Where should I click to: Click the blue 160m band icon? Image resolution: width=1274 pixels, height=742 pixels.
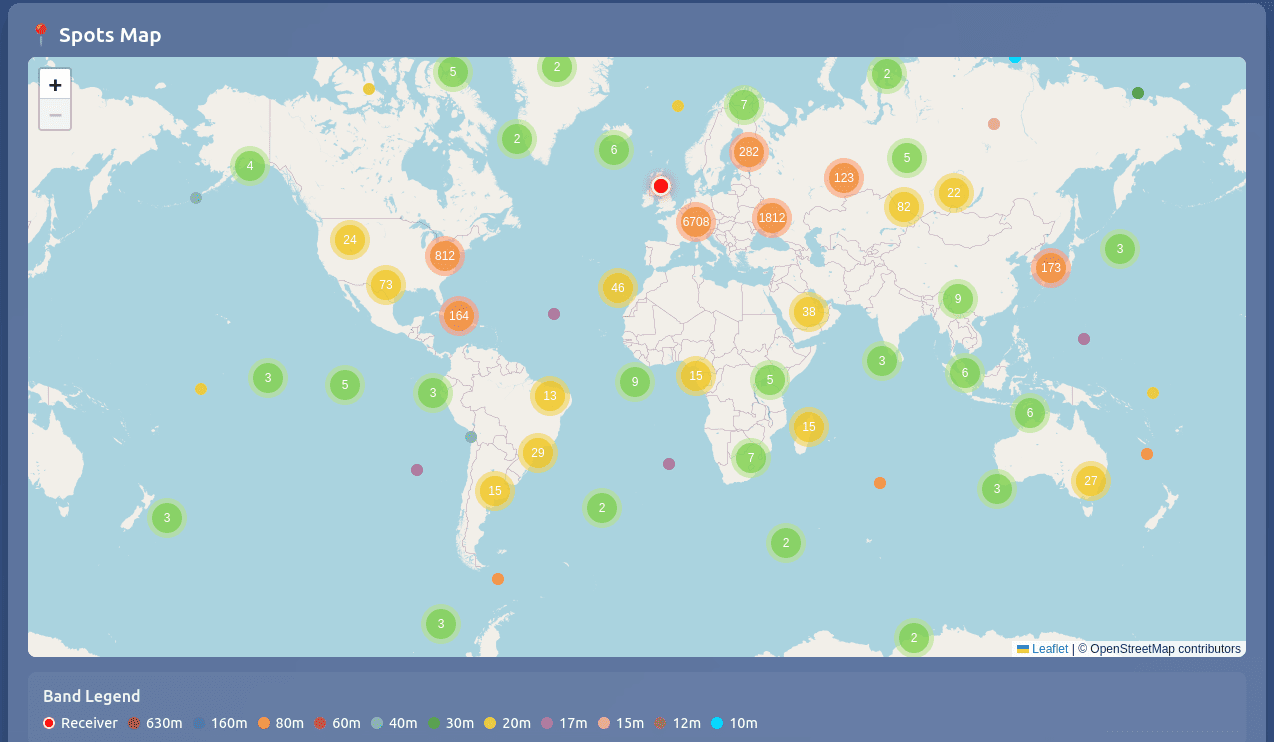click(x=199, y=723)
